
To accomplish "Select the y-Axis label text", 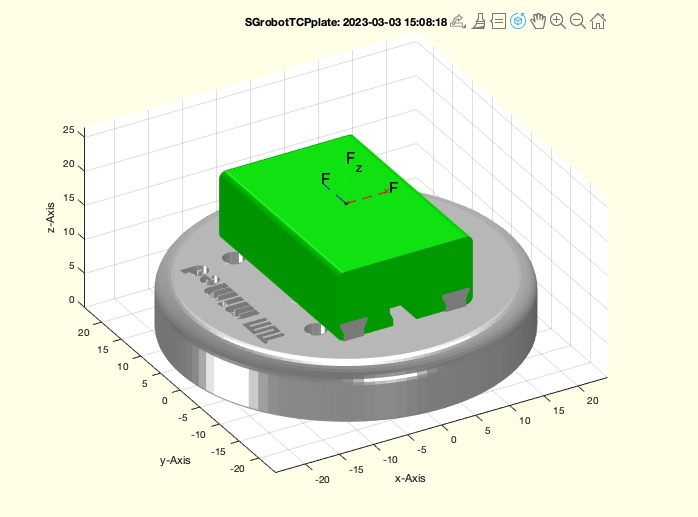I will (x=175, y=459).
